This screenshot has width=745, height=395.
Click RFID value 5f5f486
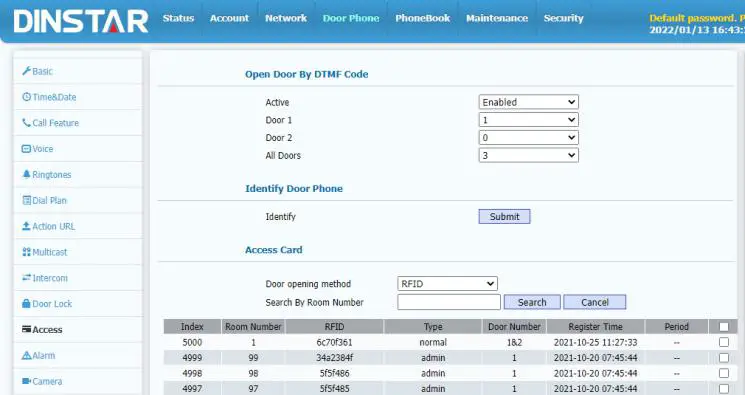click(334, 373)
